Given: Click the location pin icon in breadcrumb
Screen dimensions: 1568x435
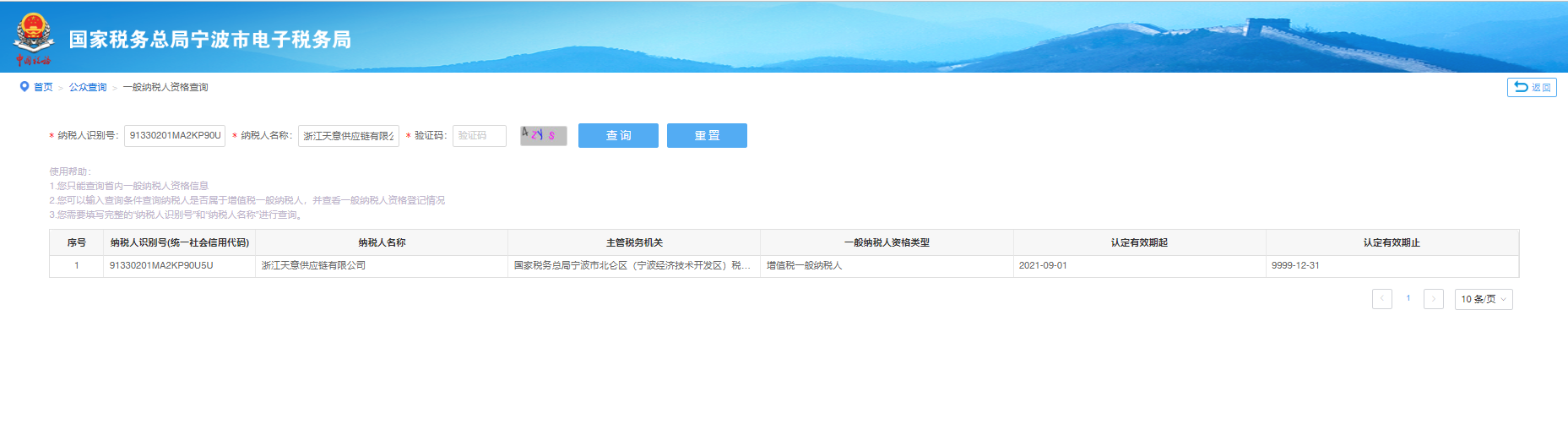Looking at the screenshot, I should pos(24,86).
